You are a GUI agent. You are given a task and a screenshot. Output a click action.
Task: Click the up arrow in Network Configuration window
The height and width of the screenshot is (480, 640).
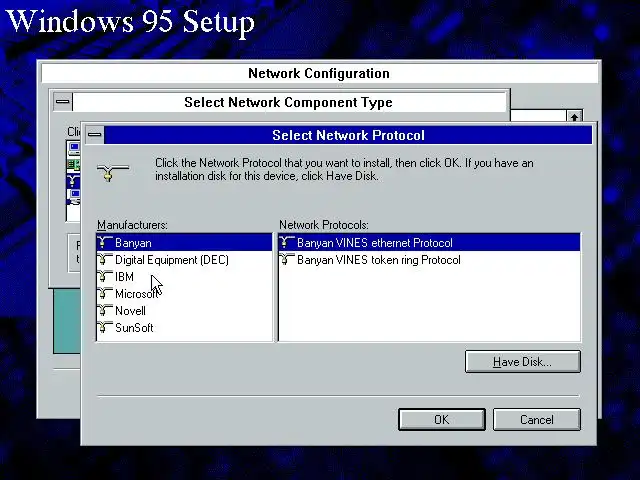(574, 116)
